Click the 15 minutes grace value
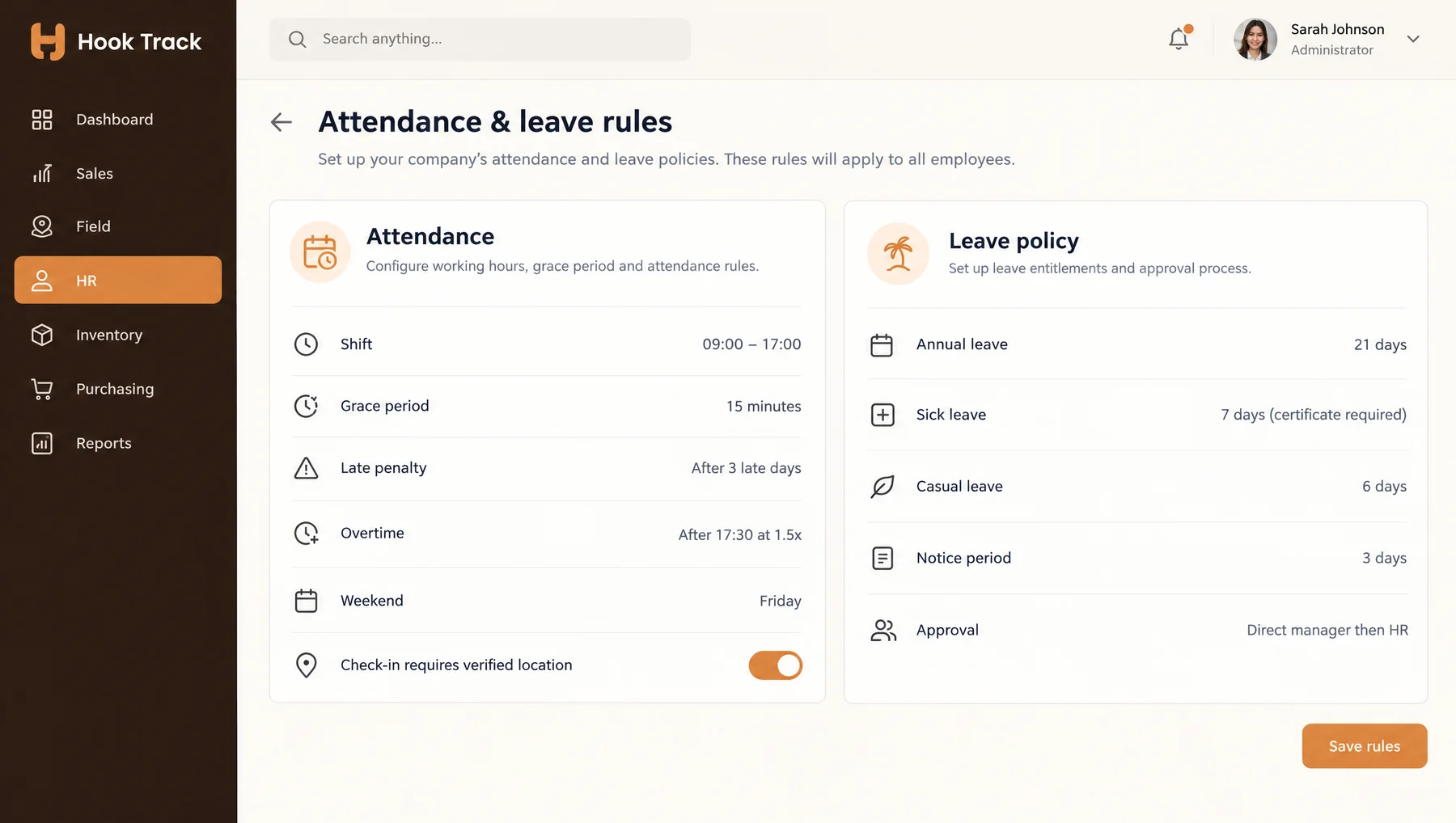 [x=764, y=407]
